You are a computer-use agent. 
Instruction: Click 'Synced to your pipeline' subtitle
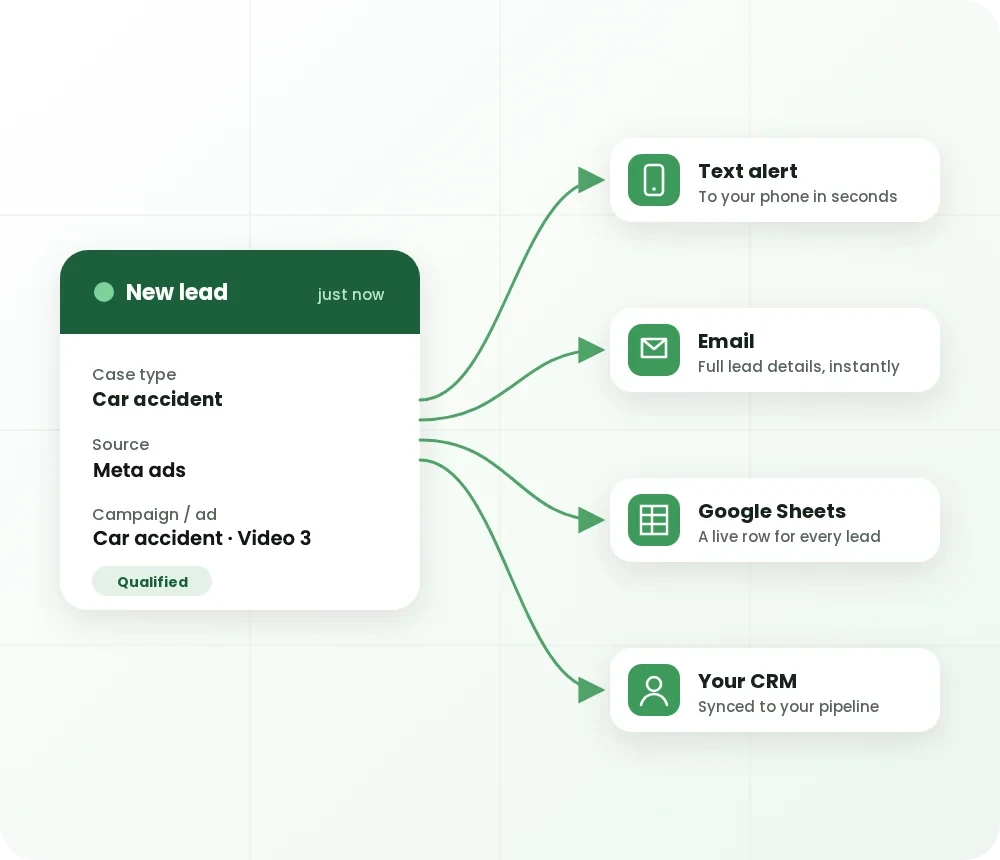[788, 706]
